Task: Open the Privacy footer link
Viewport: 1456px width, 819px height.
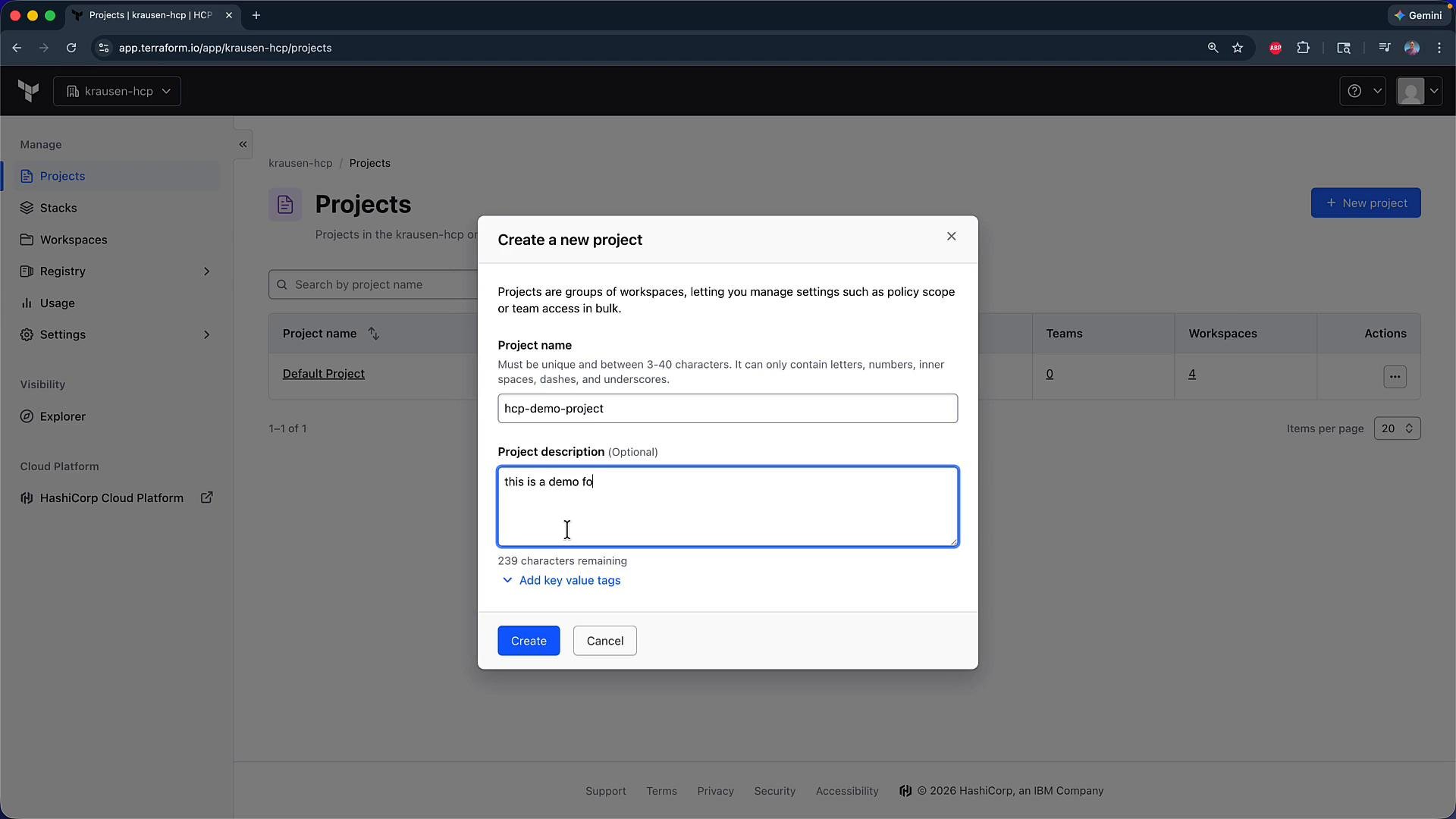Action: (x=716, y=791)
